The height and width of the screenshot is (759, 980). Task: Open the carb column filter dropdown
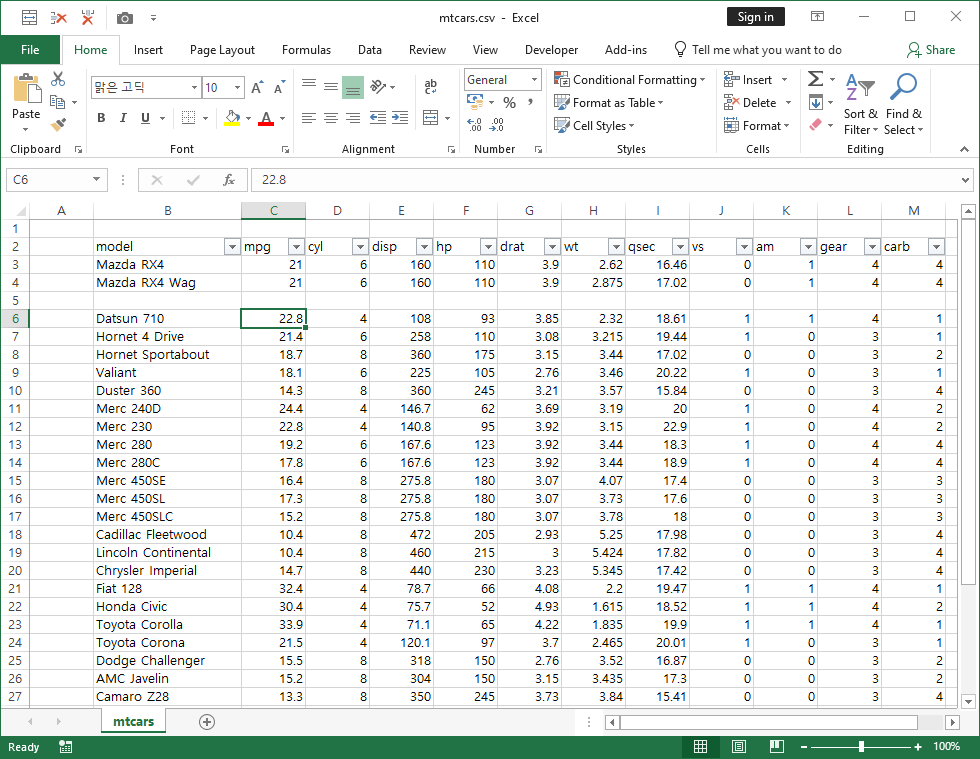coord(936,247)
